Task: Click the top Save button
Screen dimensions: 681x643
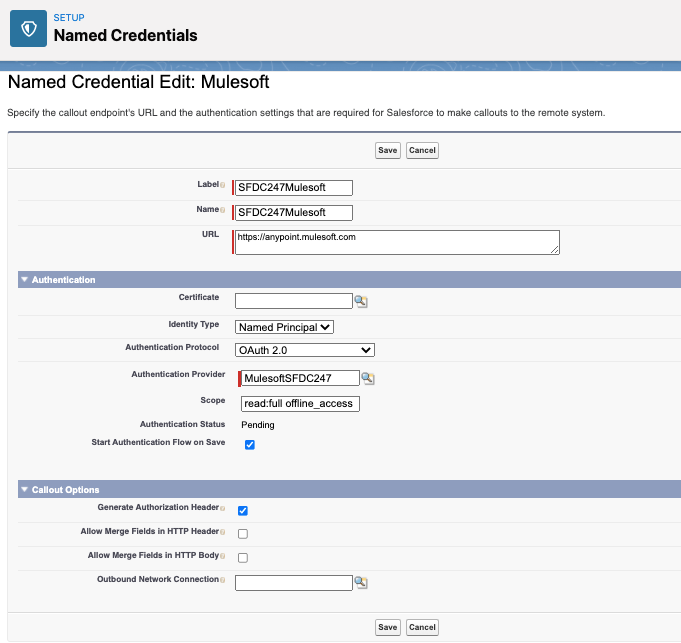Action: click(x=387, y=150)
